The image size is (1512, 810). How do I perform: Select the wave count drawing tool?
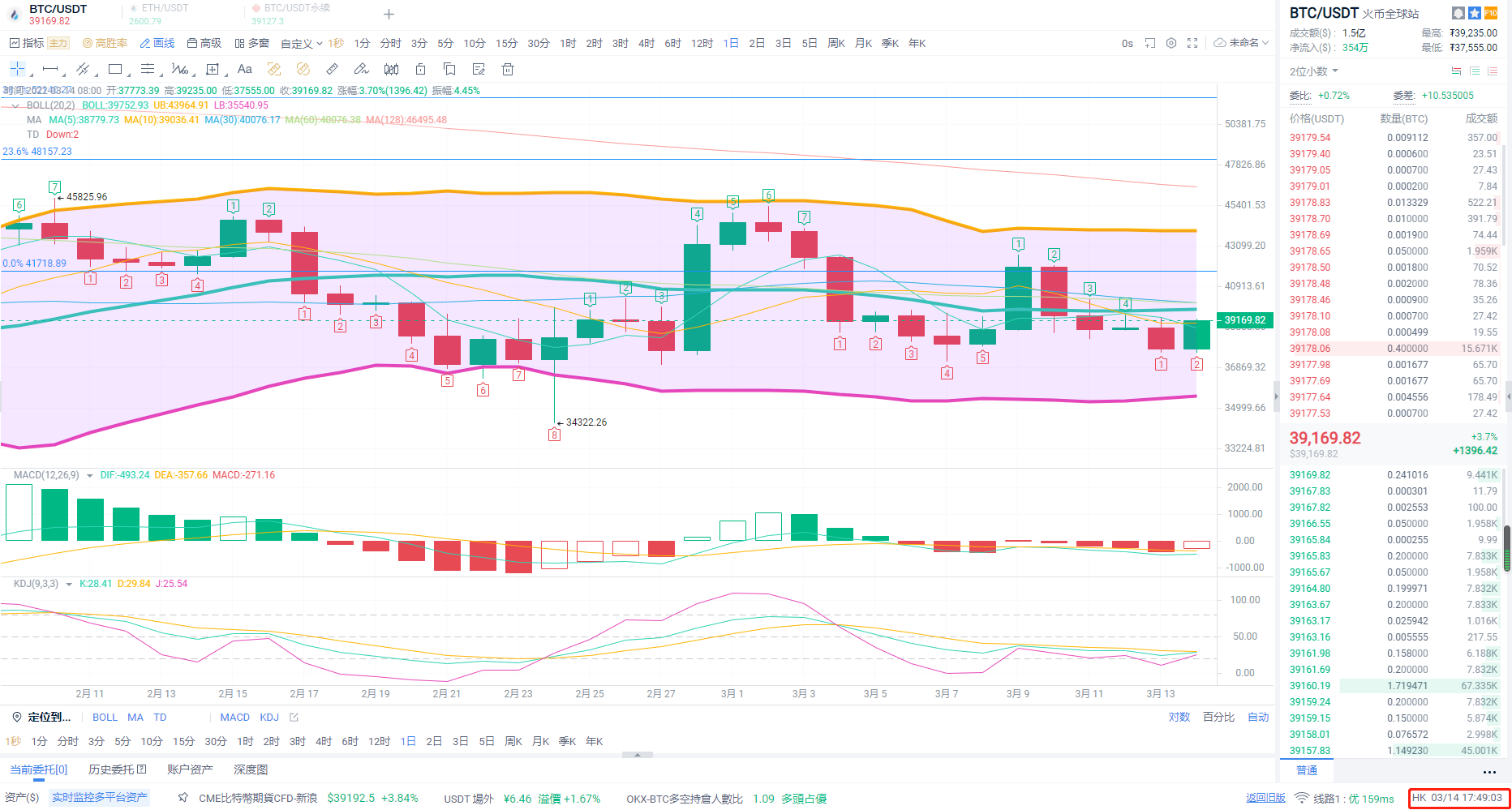pyautogui.click(x=180, y=69)
